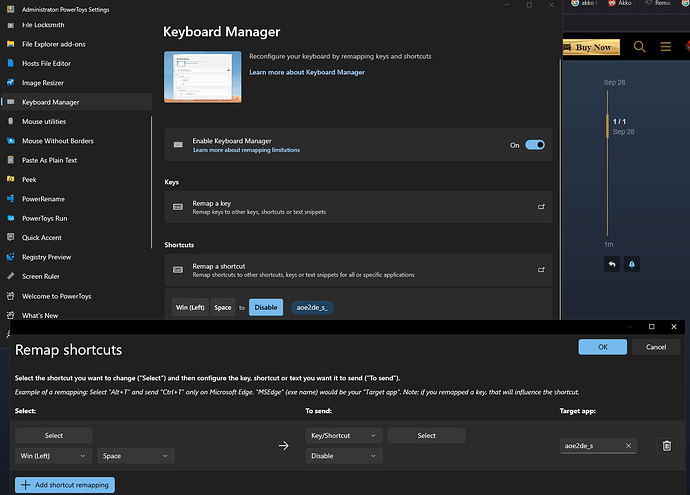Open the Key/Shortcut type dropdown
Screen dimensions: 690x495
pos(343,435)
